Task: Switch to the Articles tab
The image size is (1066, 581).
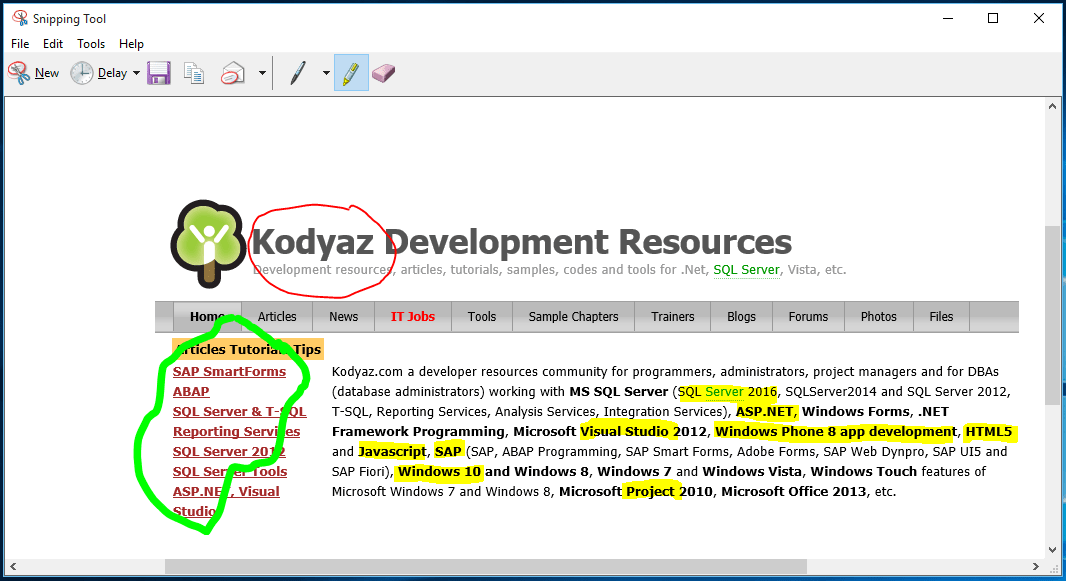Action: click(x=277, y=317)
